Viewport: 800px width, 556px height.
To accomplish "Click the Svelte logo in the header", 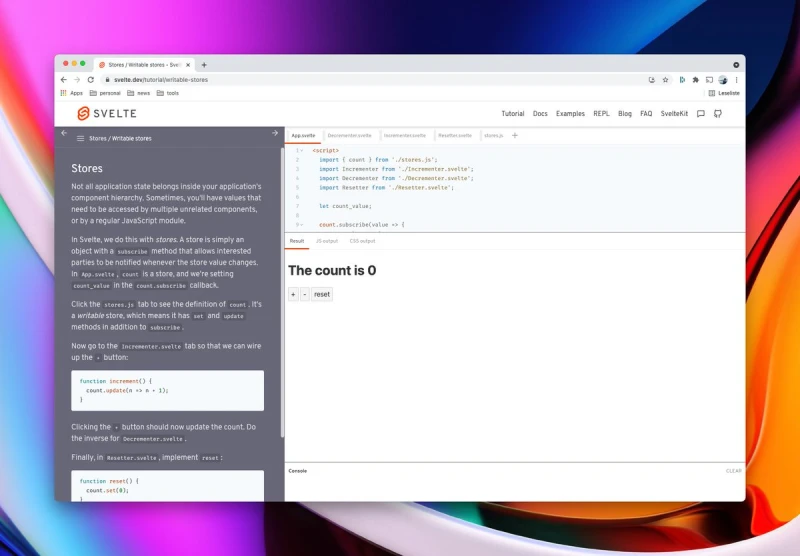I will 107,114.
